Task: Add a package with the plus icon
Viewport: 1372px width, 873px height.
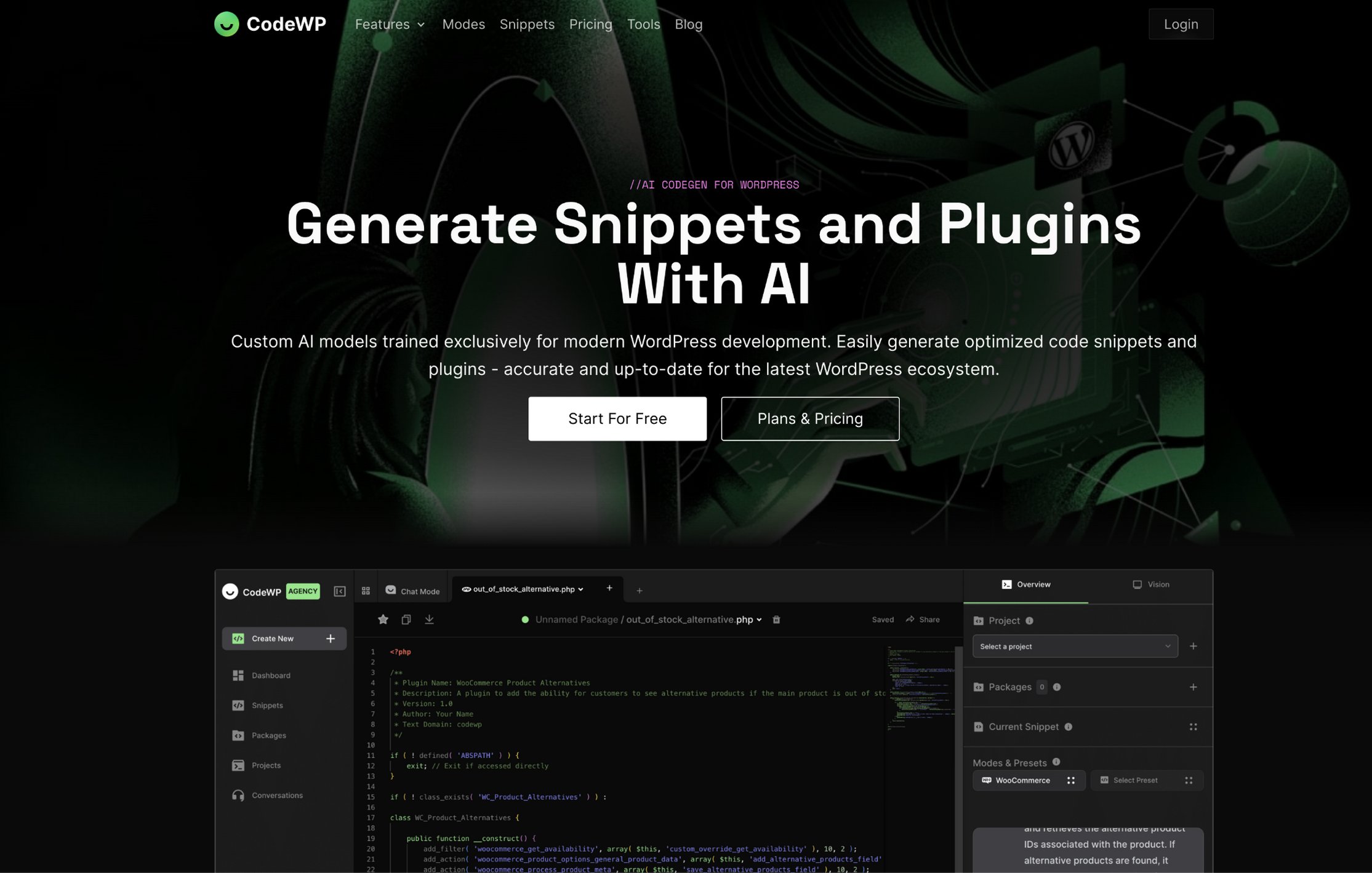Action: [x=1193, y=687]
